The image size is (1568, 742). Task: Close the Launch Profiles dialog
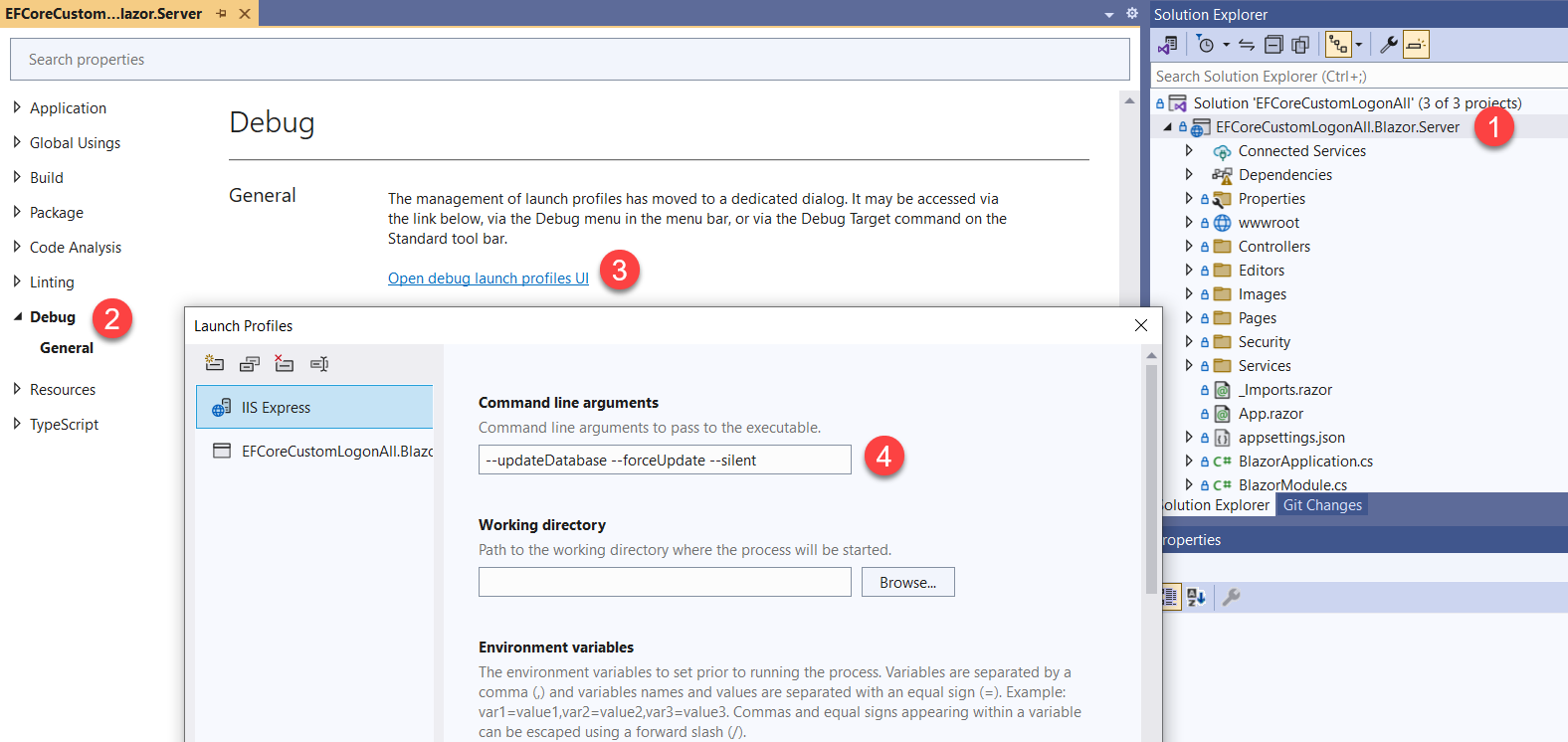click(x=1141, y=325)
